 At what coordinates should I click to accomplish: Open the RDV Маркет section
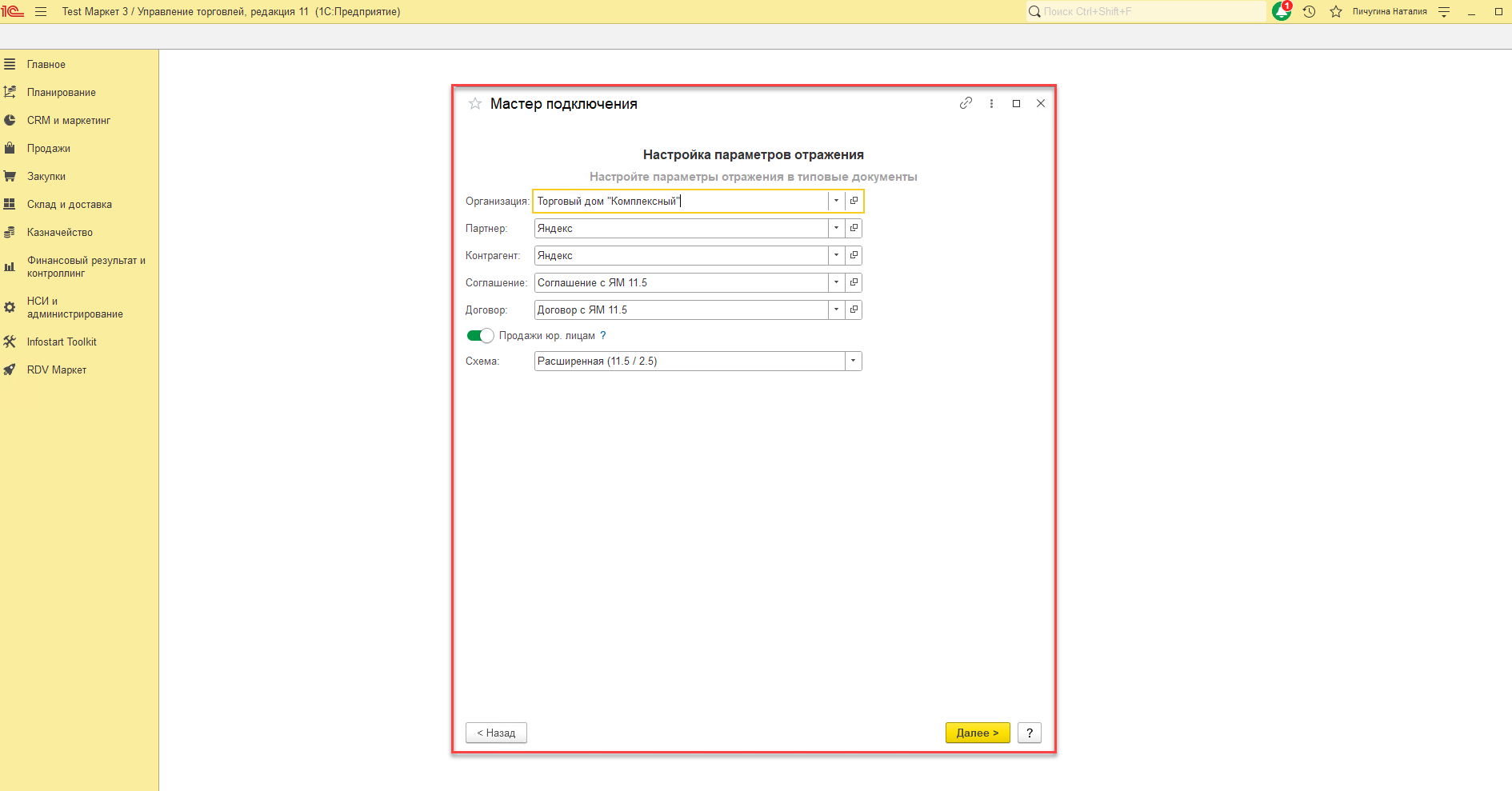tap(56, 370)
